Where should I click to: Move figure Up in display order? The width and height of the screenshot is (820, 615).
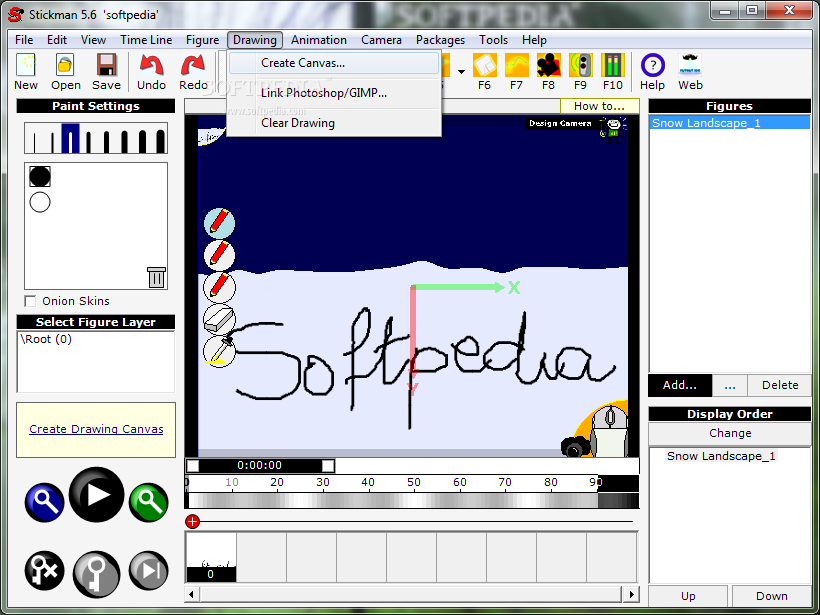[x=688, y=596]
